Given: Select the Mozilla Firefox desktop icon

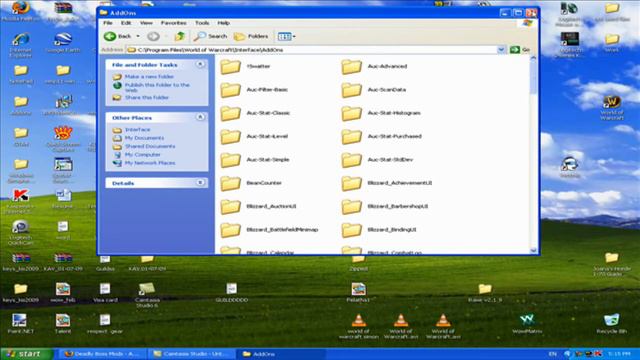Looking at the screenshot, I should tap(20, 11).
